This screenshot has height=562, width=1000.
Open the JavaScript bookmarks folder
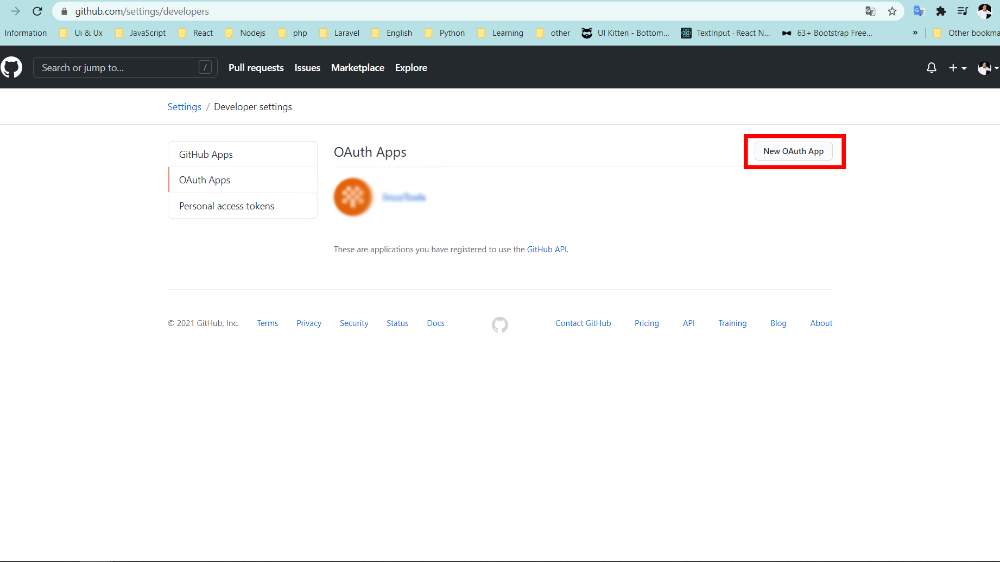[140, 33]
